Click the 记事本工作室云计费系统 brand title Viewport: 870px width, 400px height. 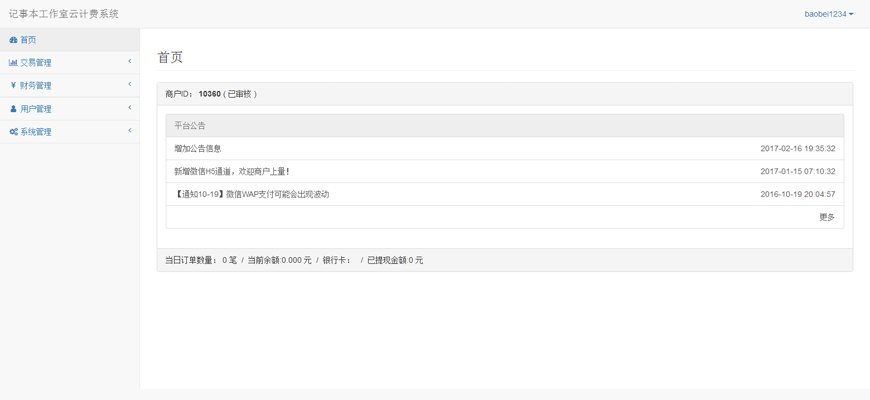point(64,14)
